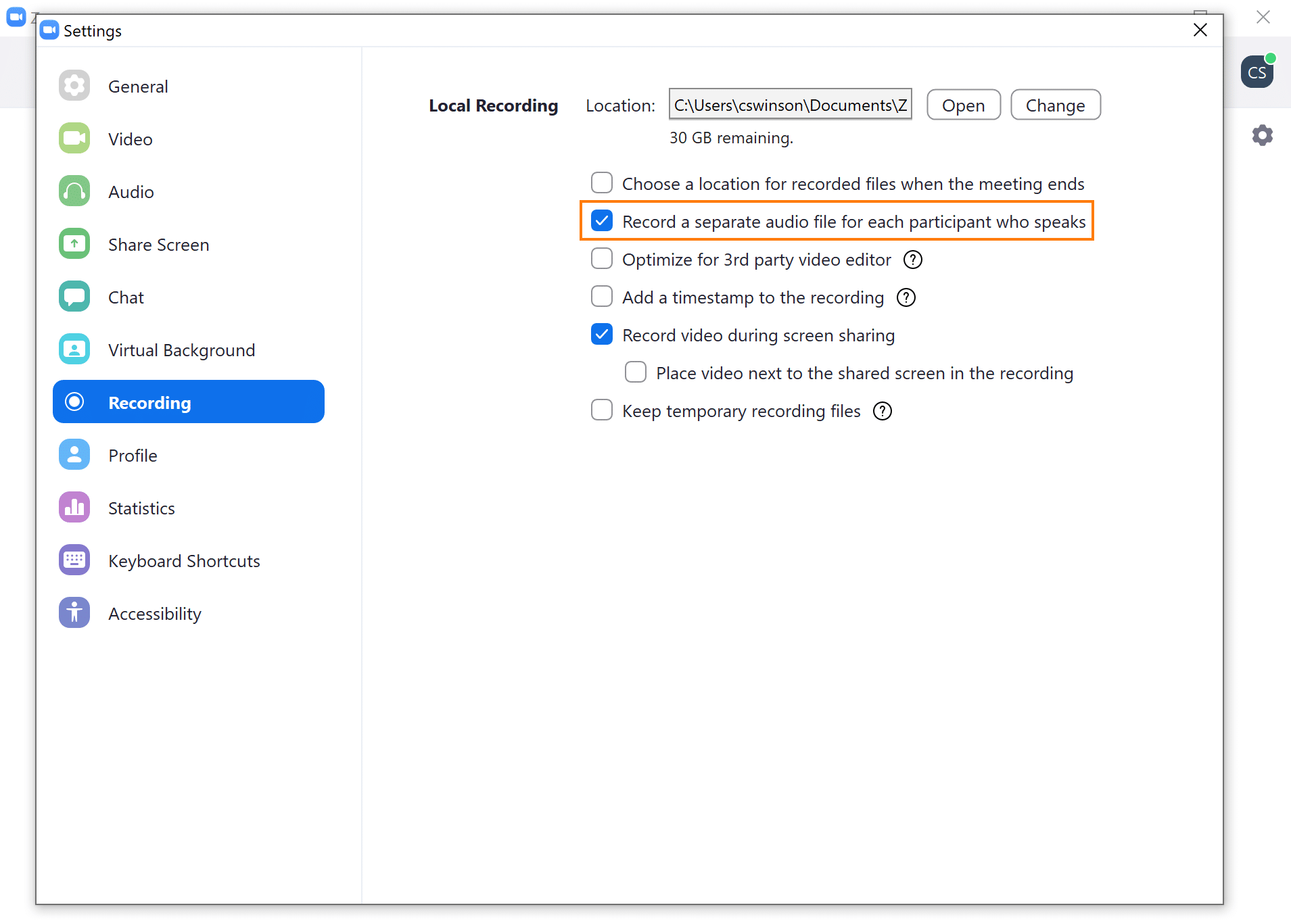This screenshot has width=1291, height=924.
Task: Toggle Record video during screen sharing checkbox
Action: [602, 335]
